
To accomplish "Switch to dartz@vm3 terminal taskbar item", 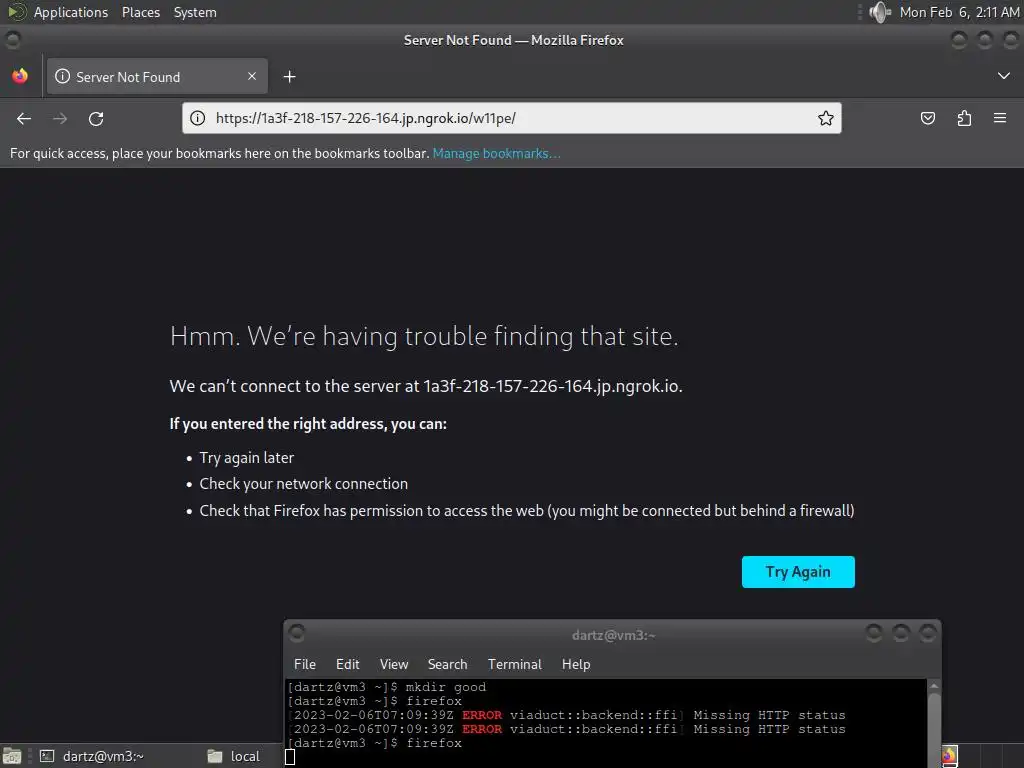I will click(x=91, y=756).
